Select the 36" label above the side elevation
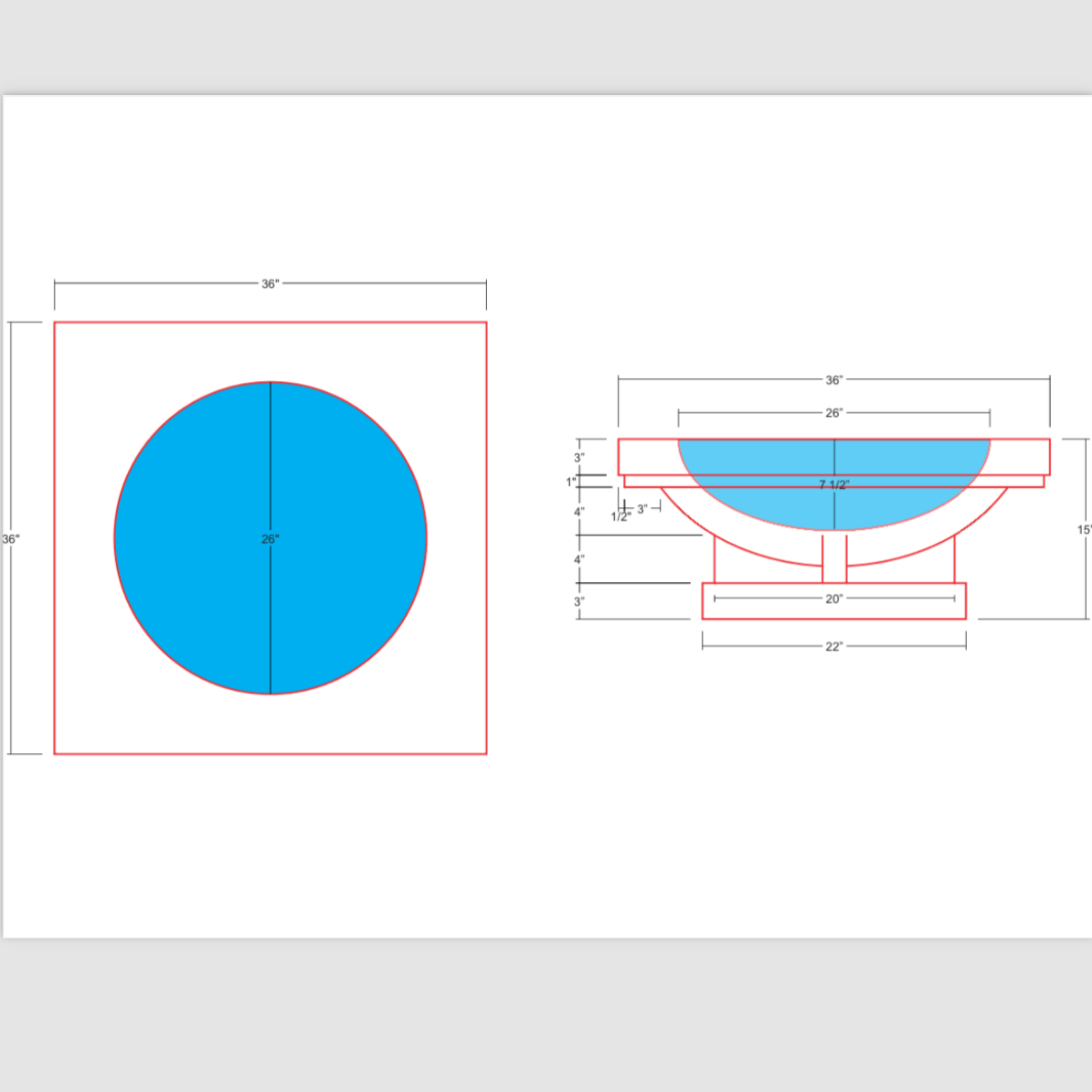This screenshot has width=1092, height=1092. pos(833,380)
